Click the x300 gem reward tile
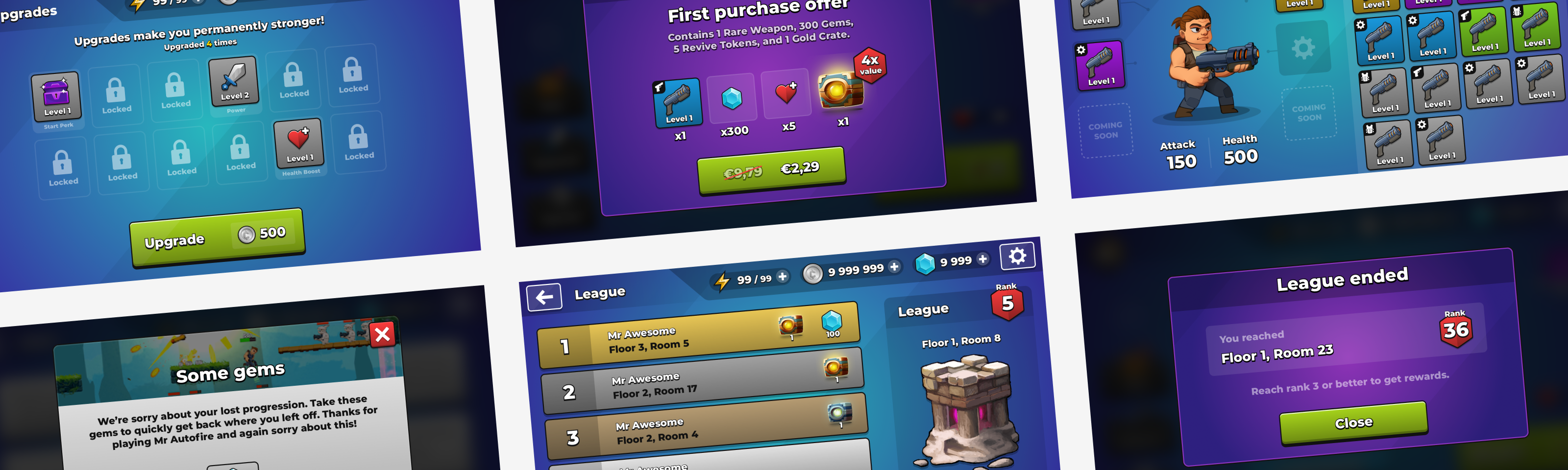This screenshot has width=1568, height=470. (731, 98)
